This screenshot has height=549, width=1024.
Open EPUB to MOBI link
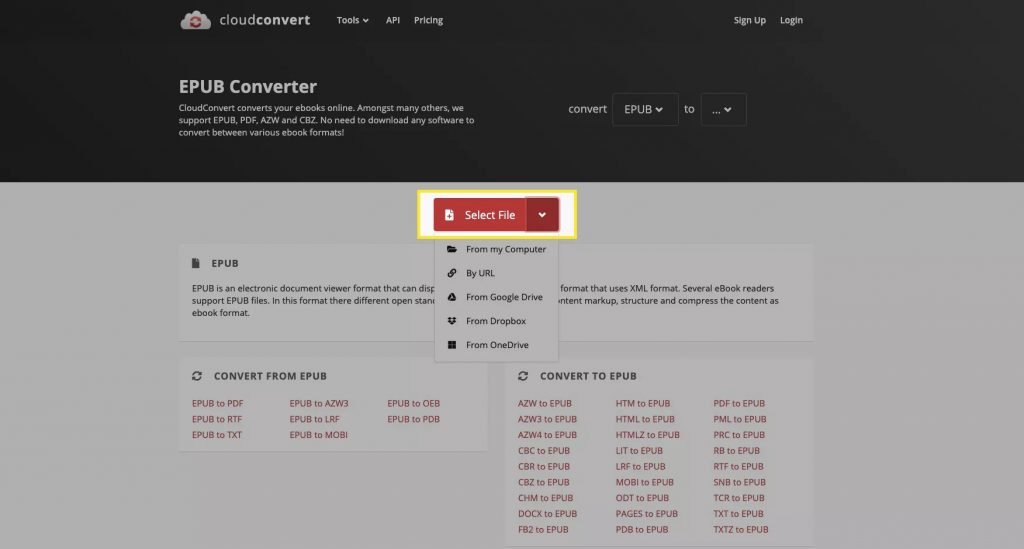(318, 435)
